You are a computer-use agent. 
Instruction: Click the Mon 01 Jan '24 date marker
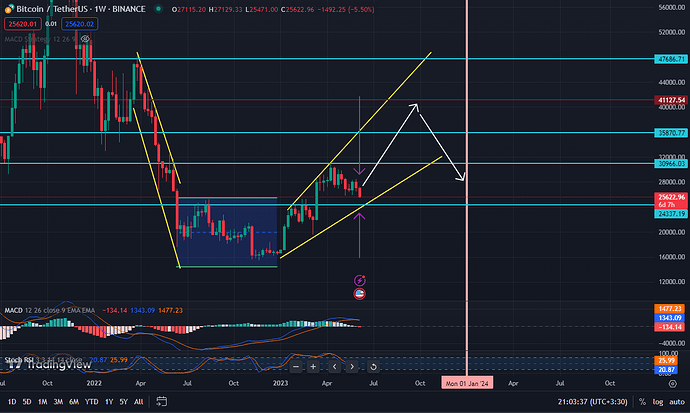tap(467, 383)
